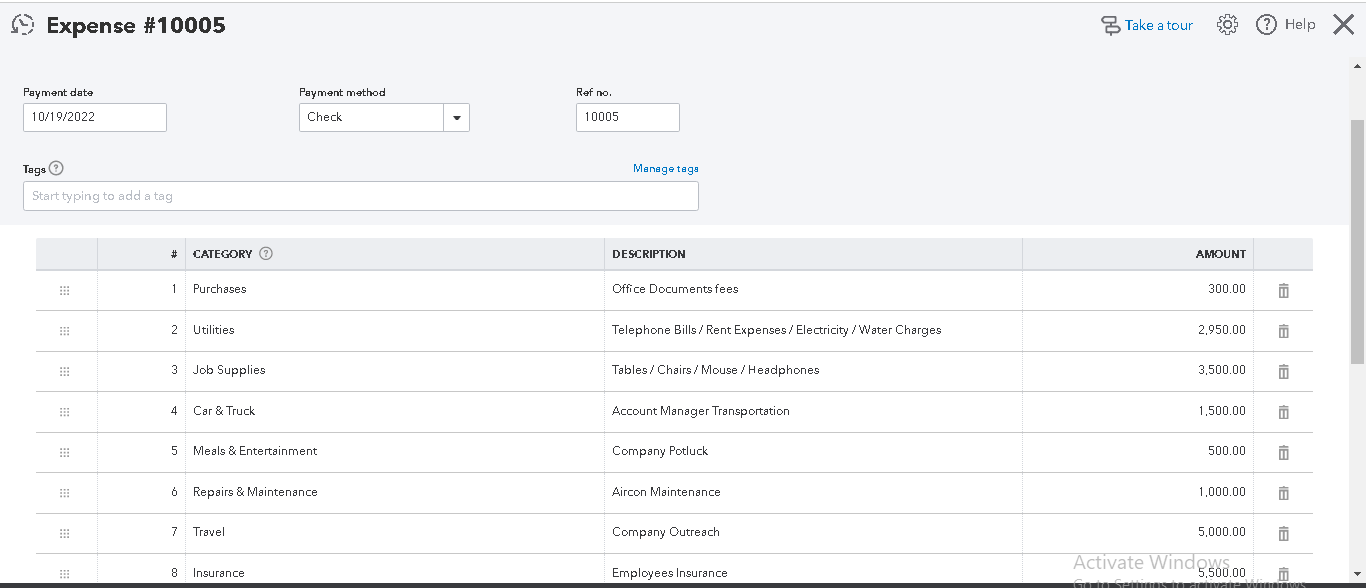This screenshot has width=1370, height=588.
Task: Focus the Tags input box
Action: pyautogui.click(x=360, y=196)
